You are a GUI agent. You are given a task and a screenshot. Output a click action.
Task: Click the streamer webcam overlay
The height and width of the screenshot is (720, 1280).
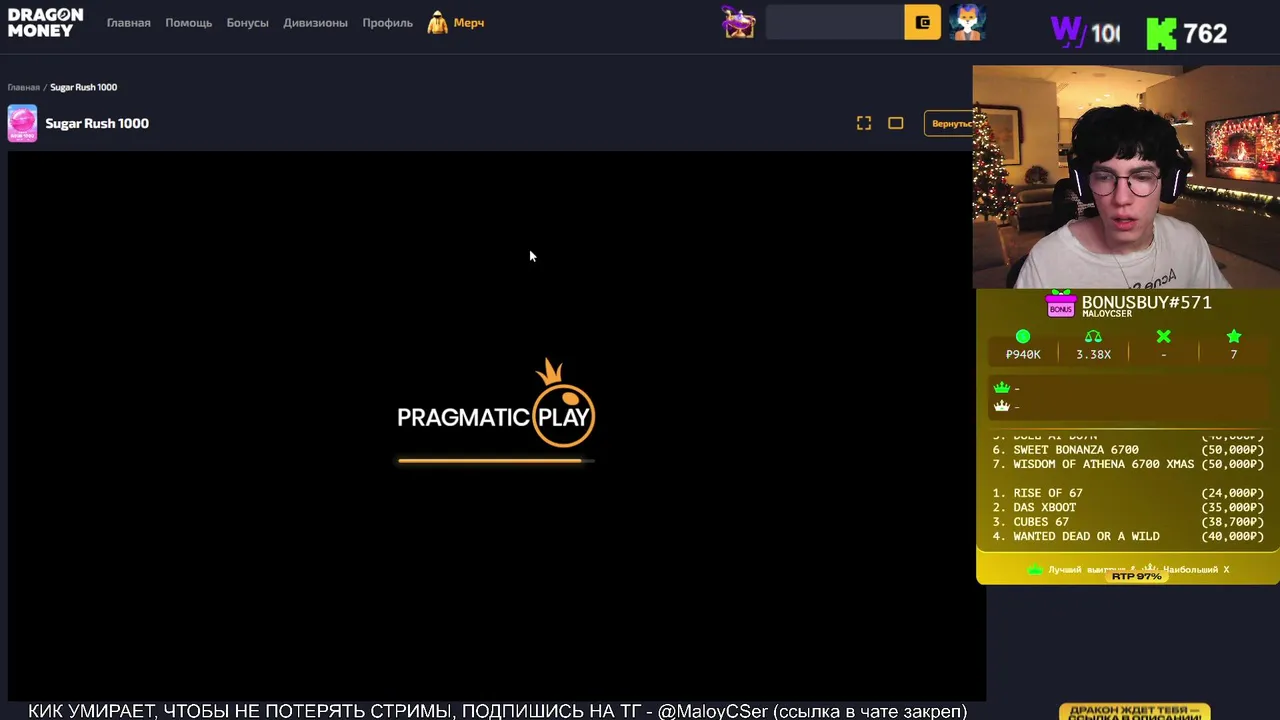[1126, 178]
